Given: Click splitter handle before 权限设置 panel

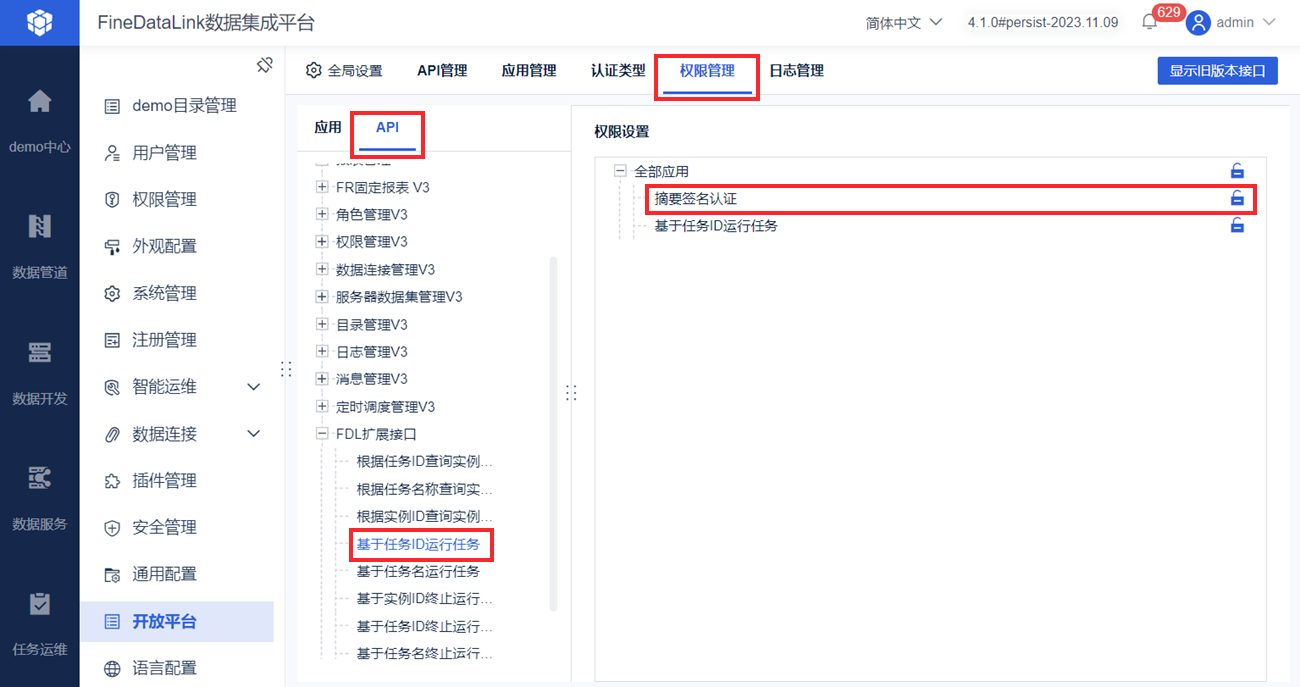Looking at the screenshot, I should [571, 392].
